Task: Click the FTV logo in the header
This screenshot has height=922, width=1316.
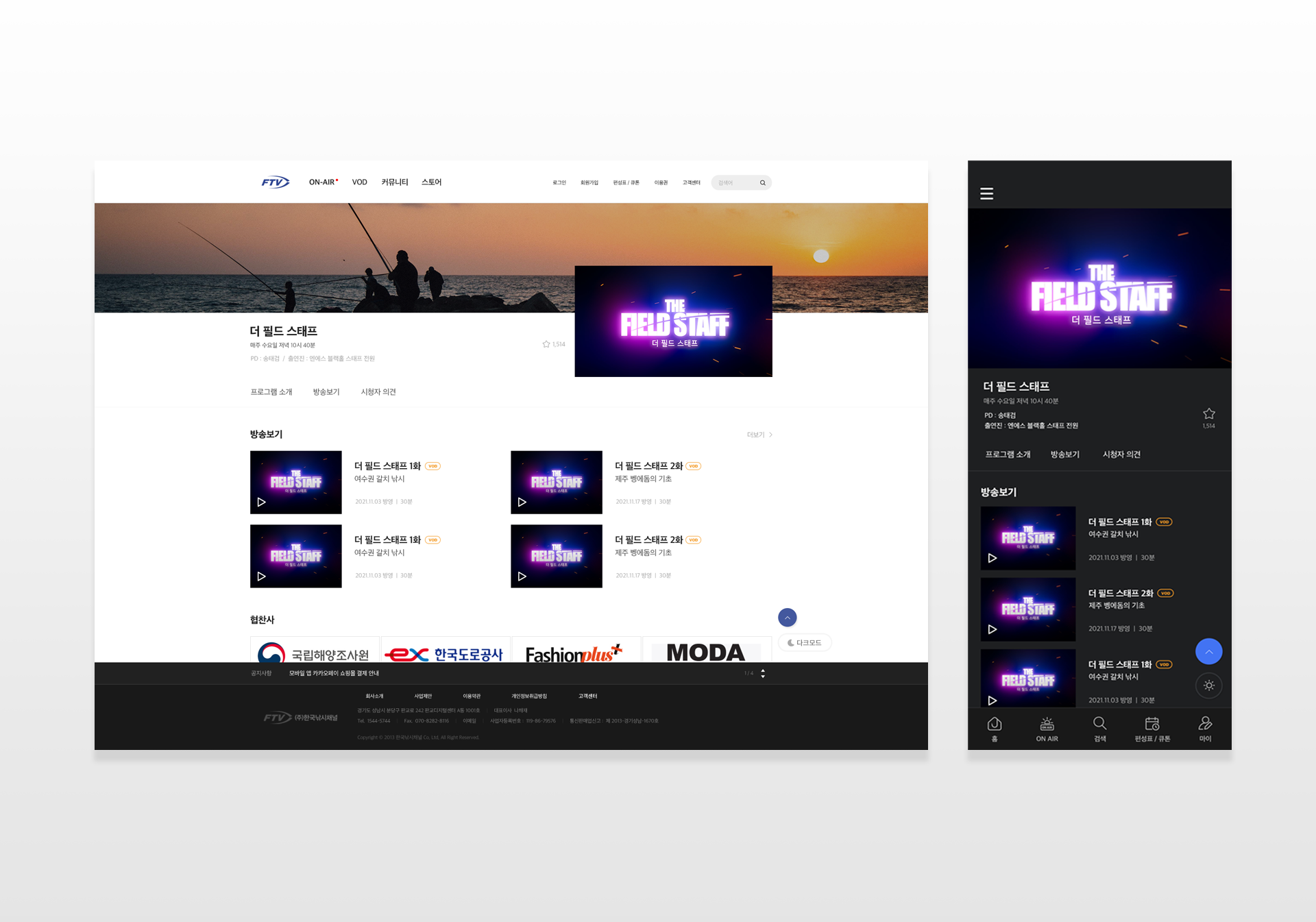Action: tap(276, 182)
